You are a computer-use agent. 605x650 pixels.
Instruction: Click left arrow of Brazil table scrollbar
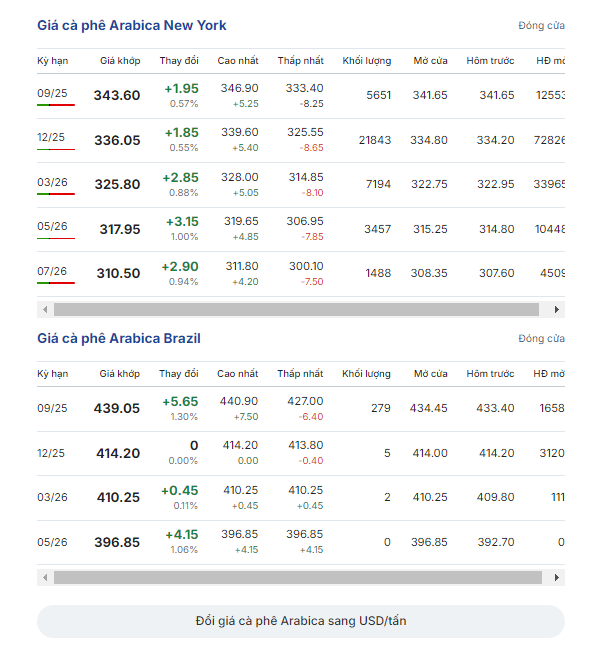point(45,577)
